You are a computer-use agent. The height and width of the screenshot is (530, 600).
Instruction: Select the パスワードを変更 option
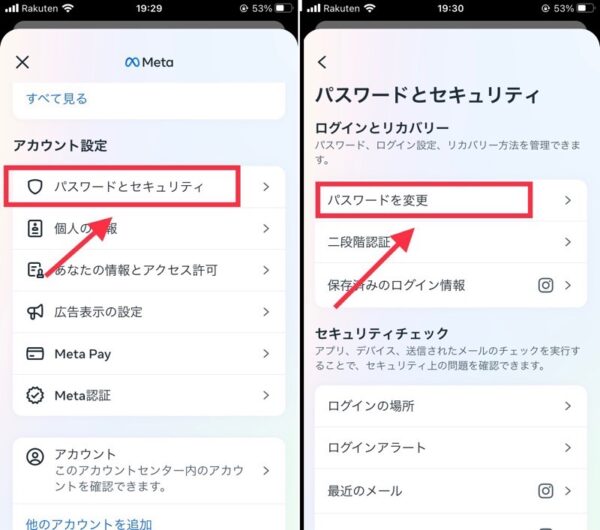(x=451, y=200)
